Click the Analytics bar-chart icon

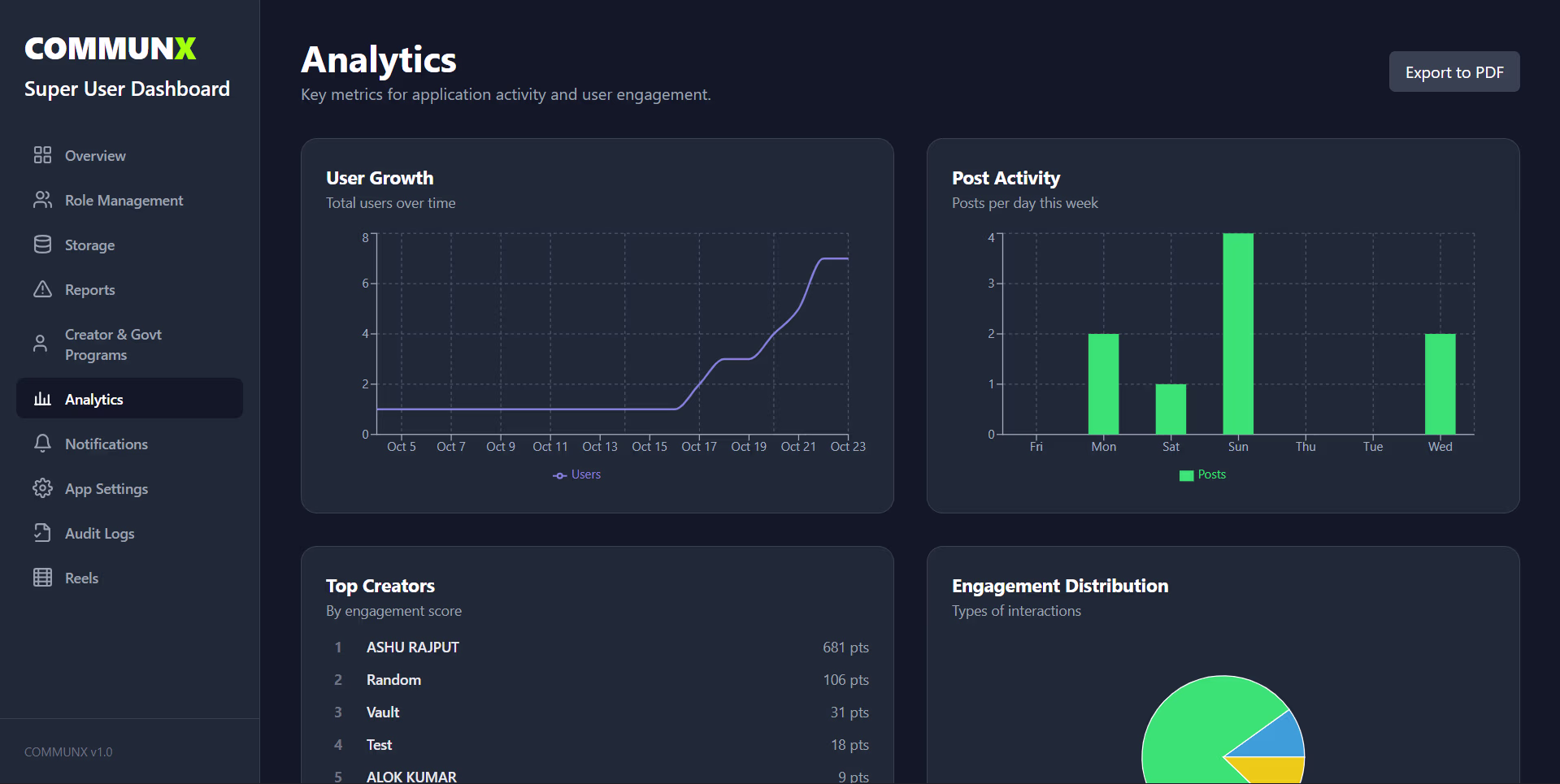pyautogui.click(x=43, y=398)
